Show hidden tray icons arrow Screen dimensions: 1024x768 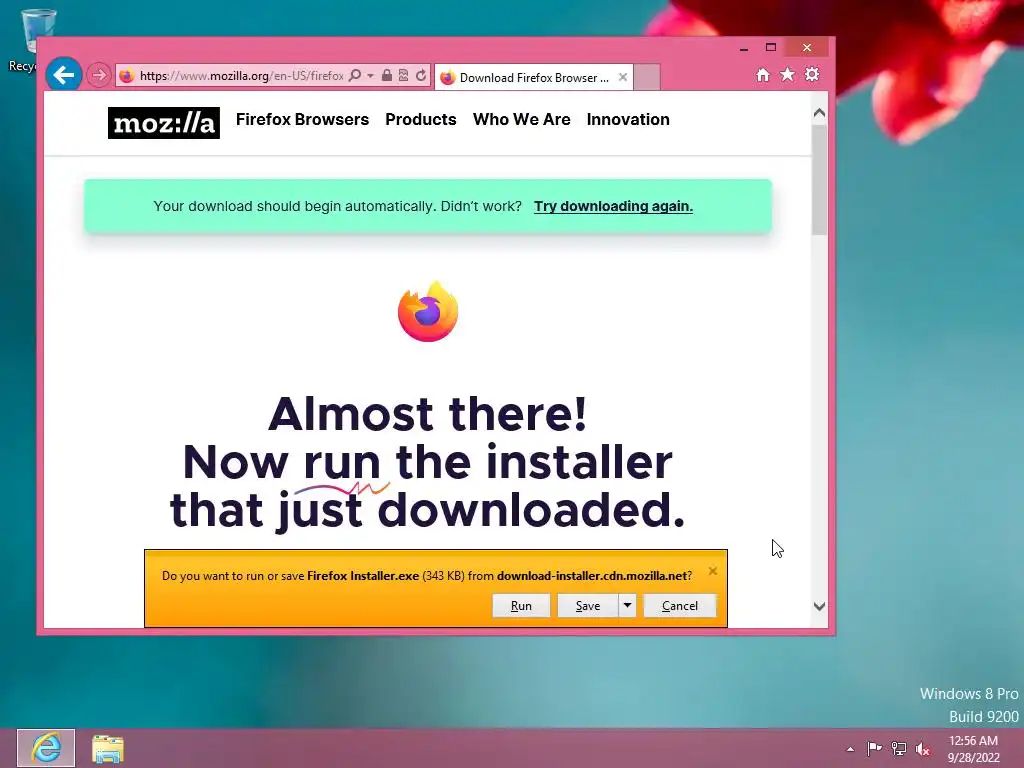tap(850, 749)
